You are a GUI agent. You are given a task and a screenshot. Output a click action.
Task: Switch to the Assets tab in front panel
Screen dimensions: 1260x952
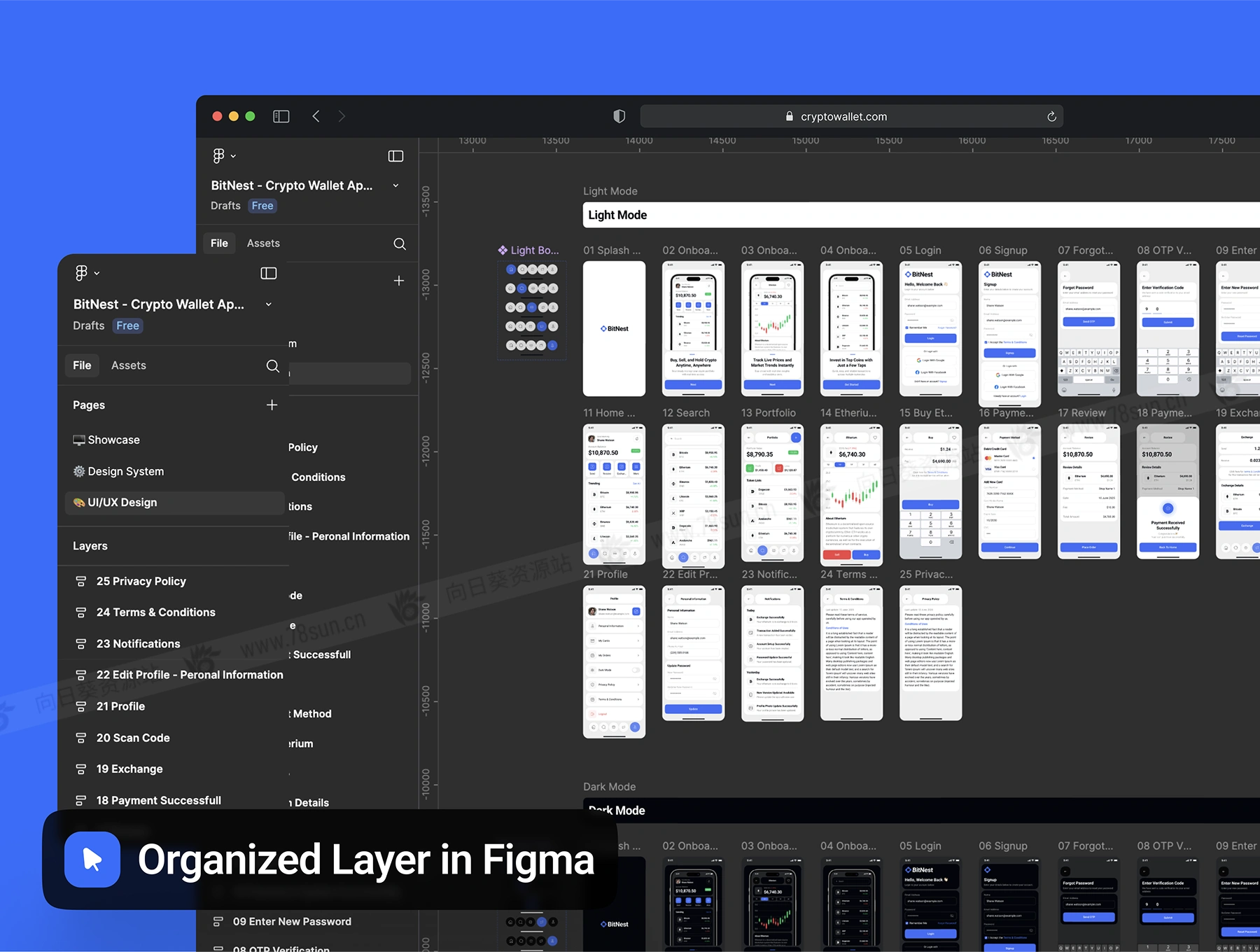(x=129, y=365)
